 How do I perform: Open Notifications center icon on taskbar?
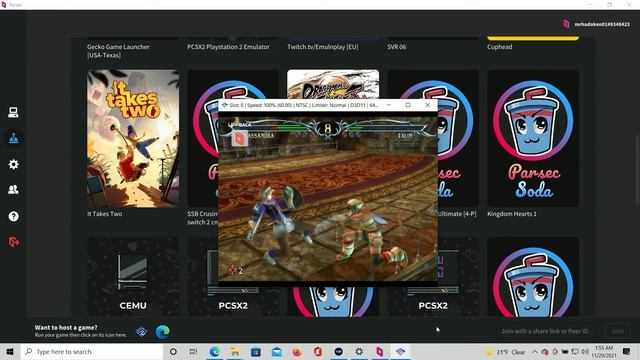627,351
